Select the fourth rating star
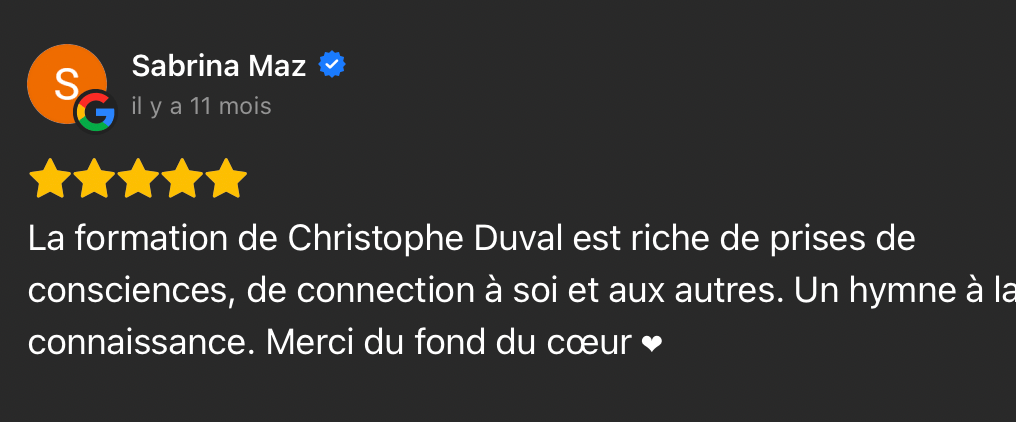 point(183,179)
